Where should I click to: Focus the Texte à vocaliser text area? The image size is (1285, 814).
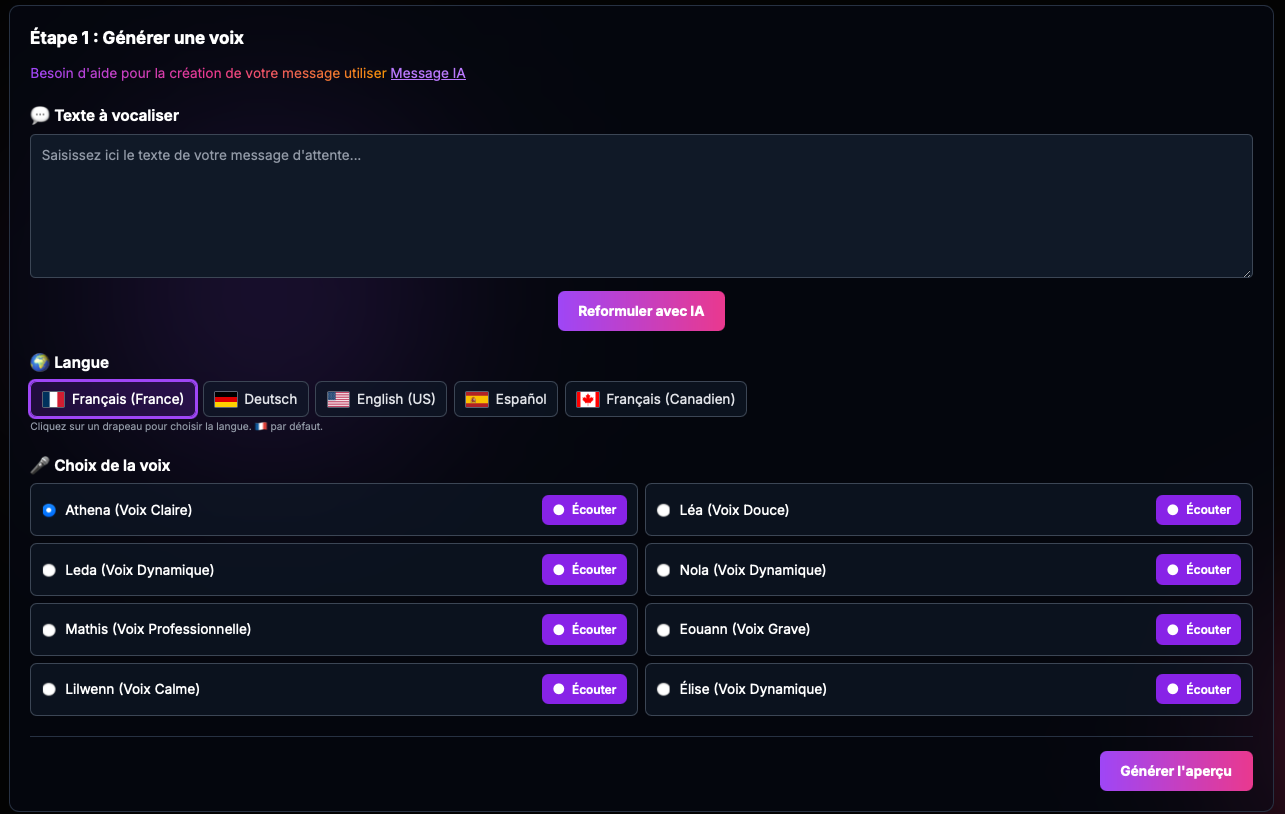point(641,206)
